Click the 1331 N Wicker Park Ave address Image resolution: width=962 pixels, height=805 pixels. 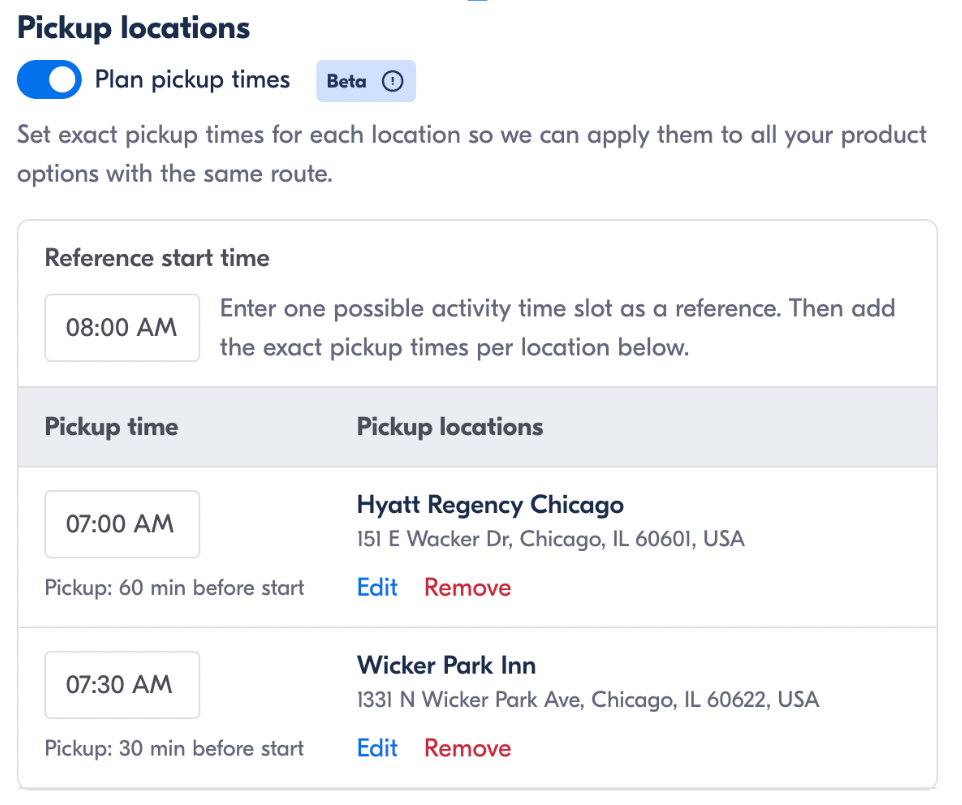[588, 700]
